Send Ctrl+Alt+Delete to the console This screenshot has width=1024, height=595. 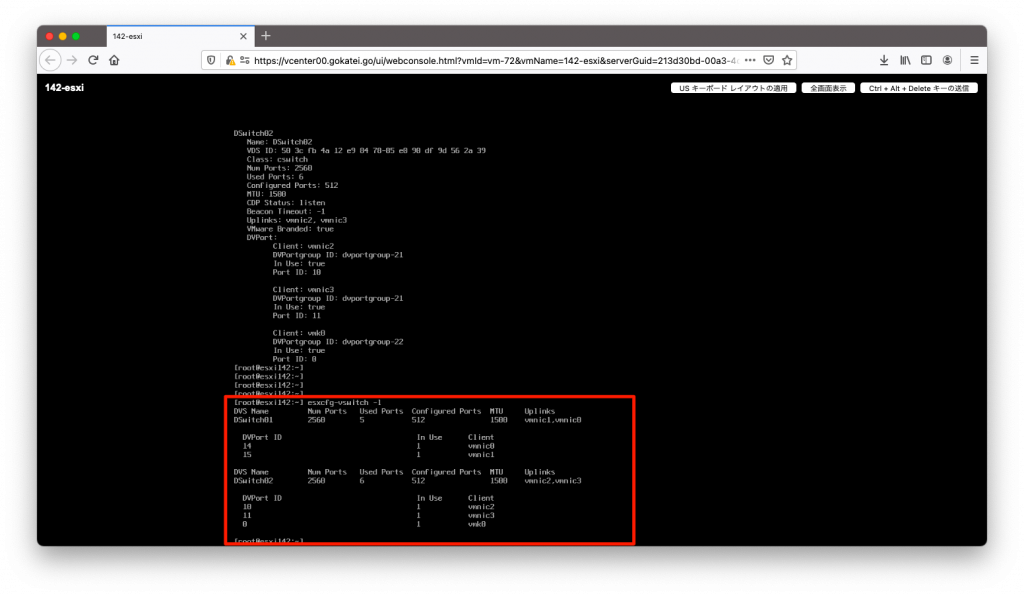pos(918,87)
